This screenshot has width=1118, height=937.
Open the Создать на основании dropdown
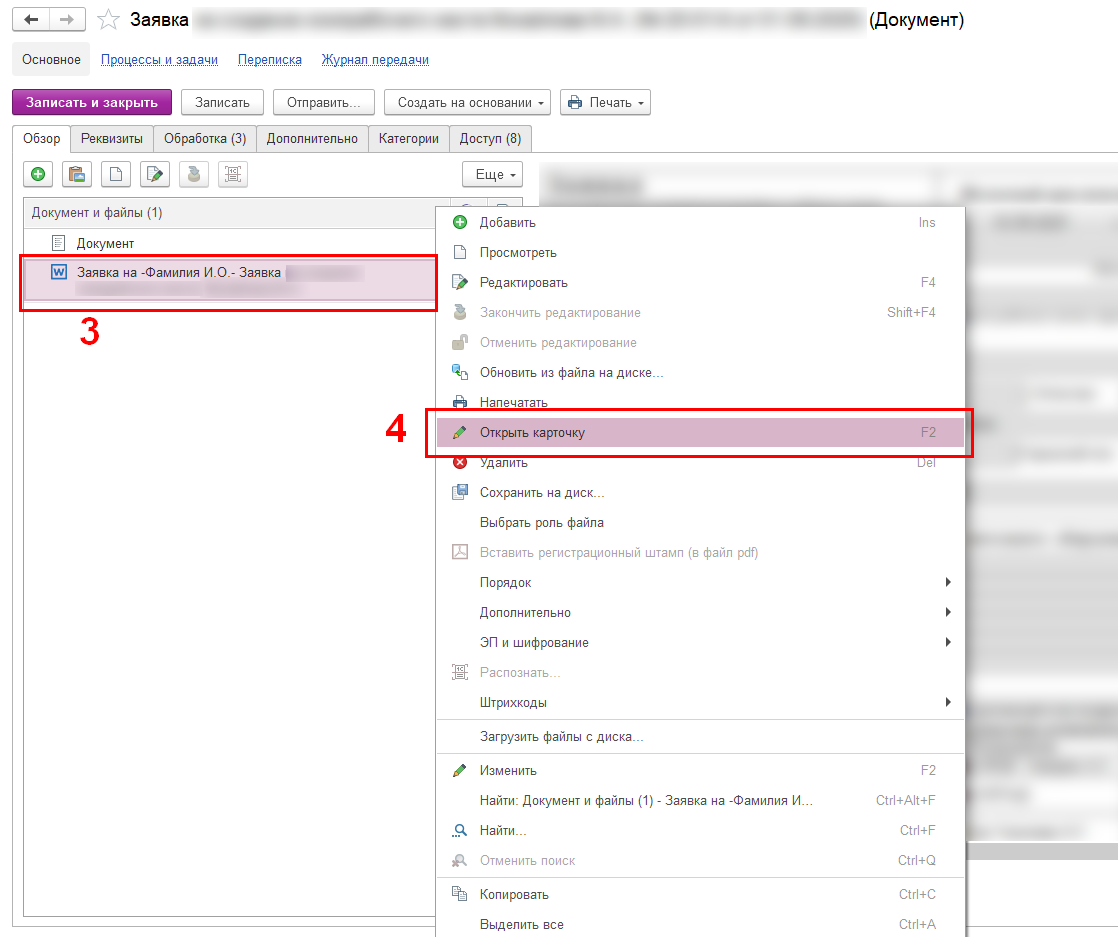pyautogui.click(x=467, y=102)
